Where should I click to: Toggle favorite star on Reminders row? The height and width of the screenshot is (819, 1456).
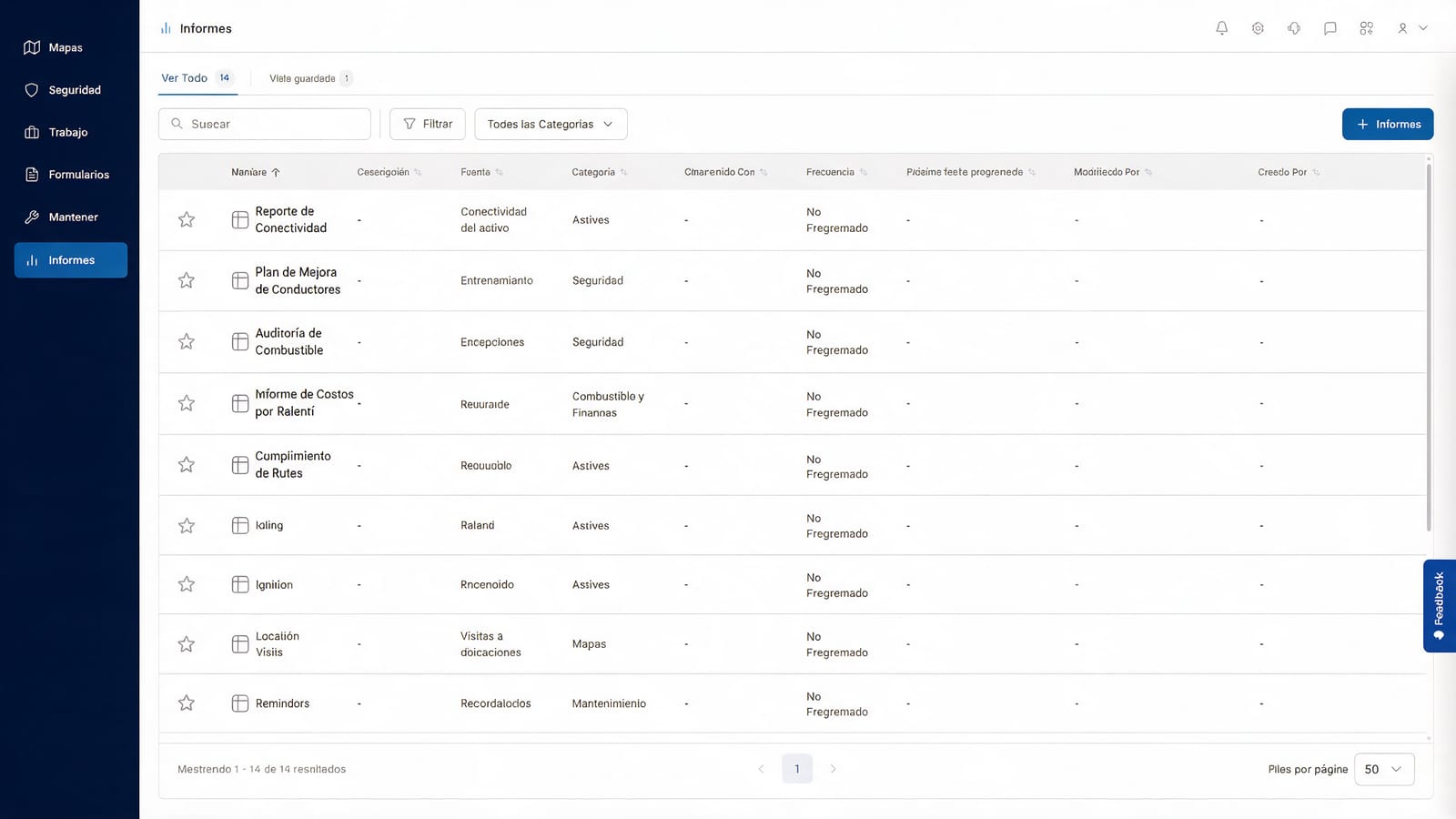coord(187,703)
